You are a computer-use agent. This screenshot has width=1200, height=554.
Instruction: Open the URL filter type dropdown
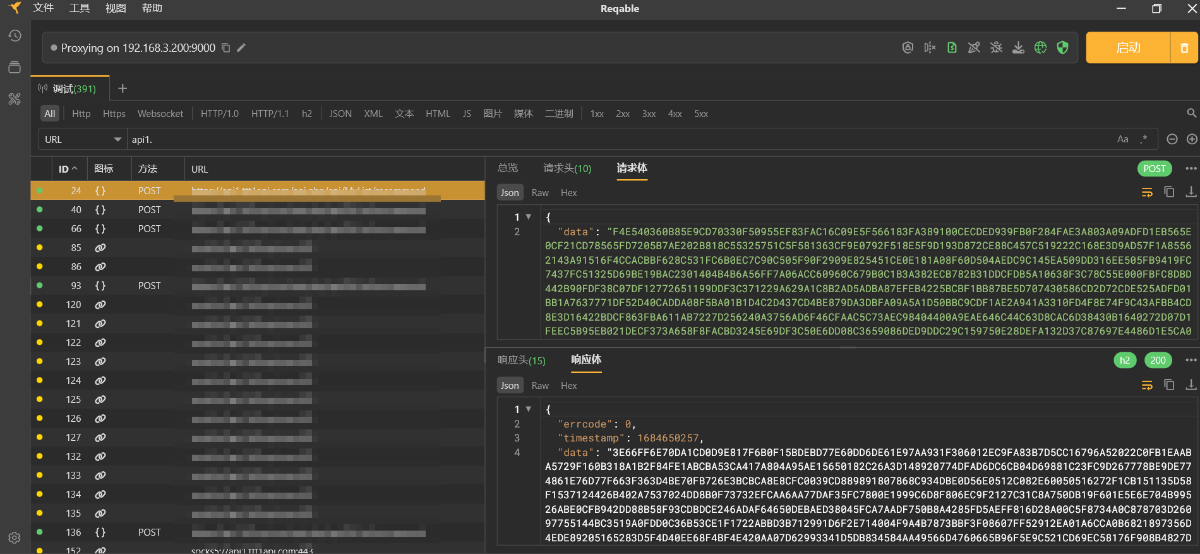click(x=82, y=139)
